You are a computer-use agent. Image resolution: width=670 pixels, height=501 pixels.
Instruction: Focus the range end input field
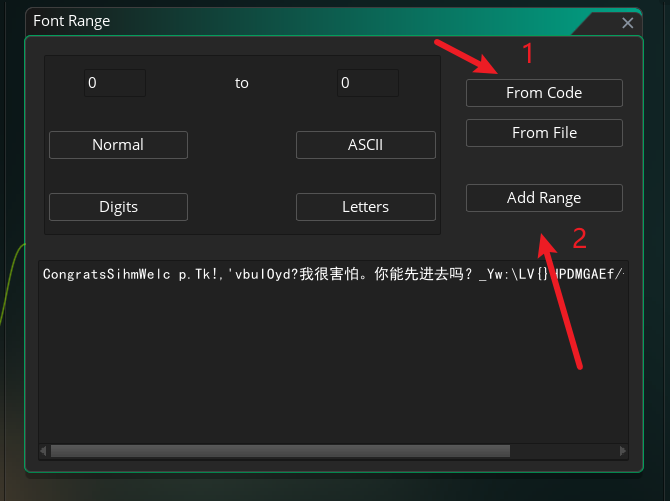click(367, 83)
